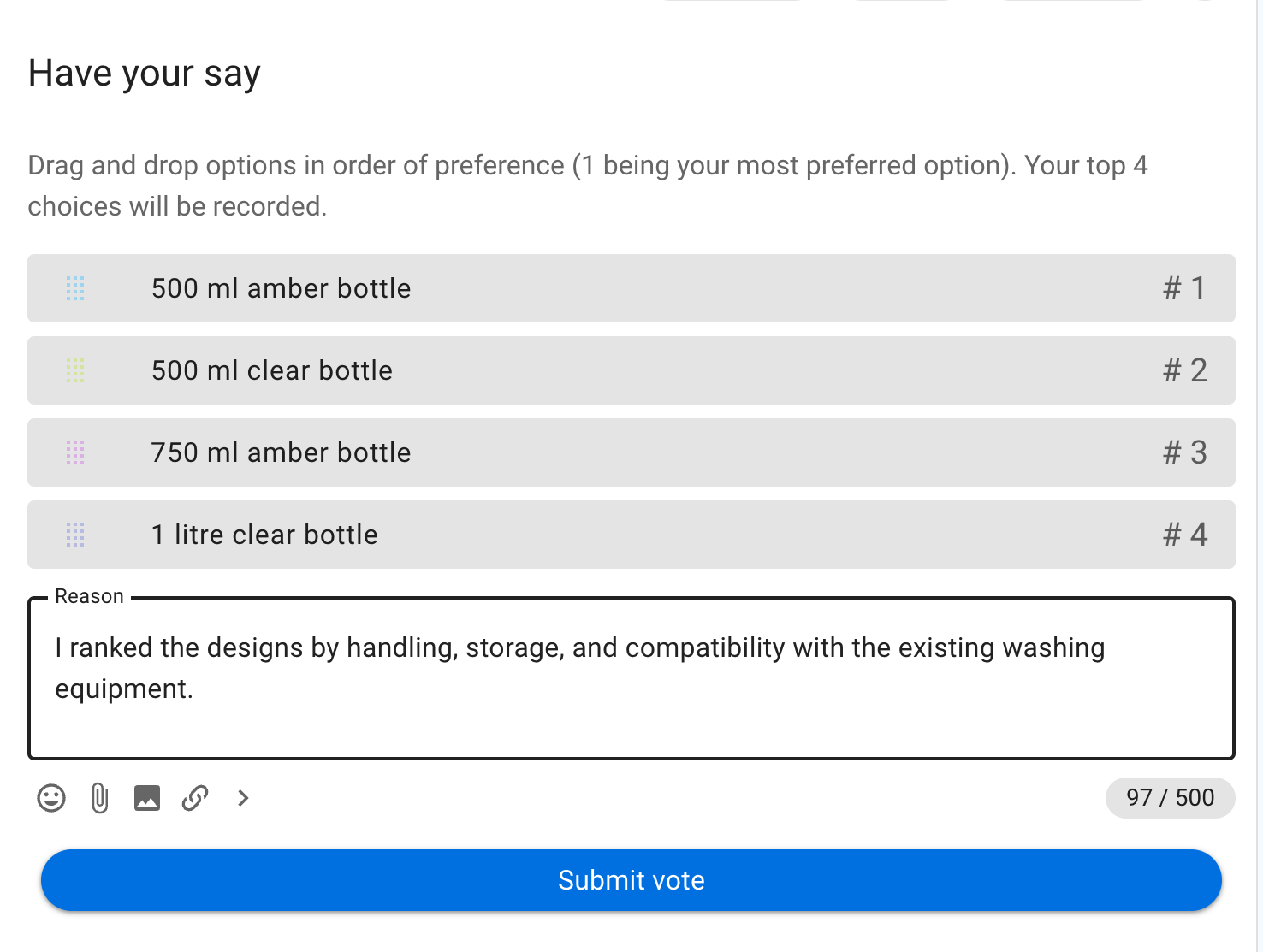This screenshot has height=952, width=1263.
Task: Click into the Reason text box
Action: pos(631,678)
